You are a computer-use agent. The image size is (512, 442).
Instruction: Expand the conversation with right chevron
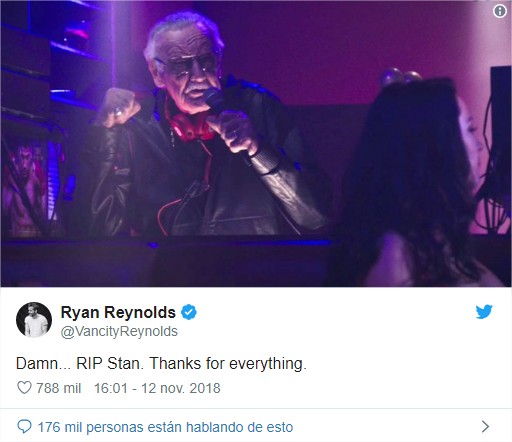(x=486, y=426)
